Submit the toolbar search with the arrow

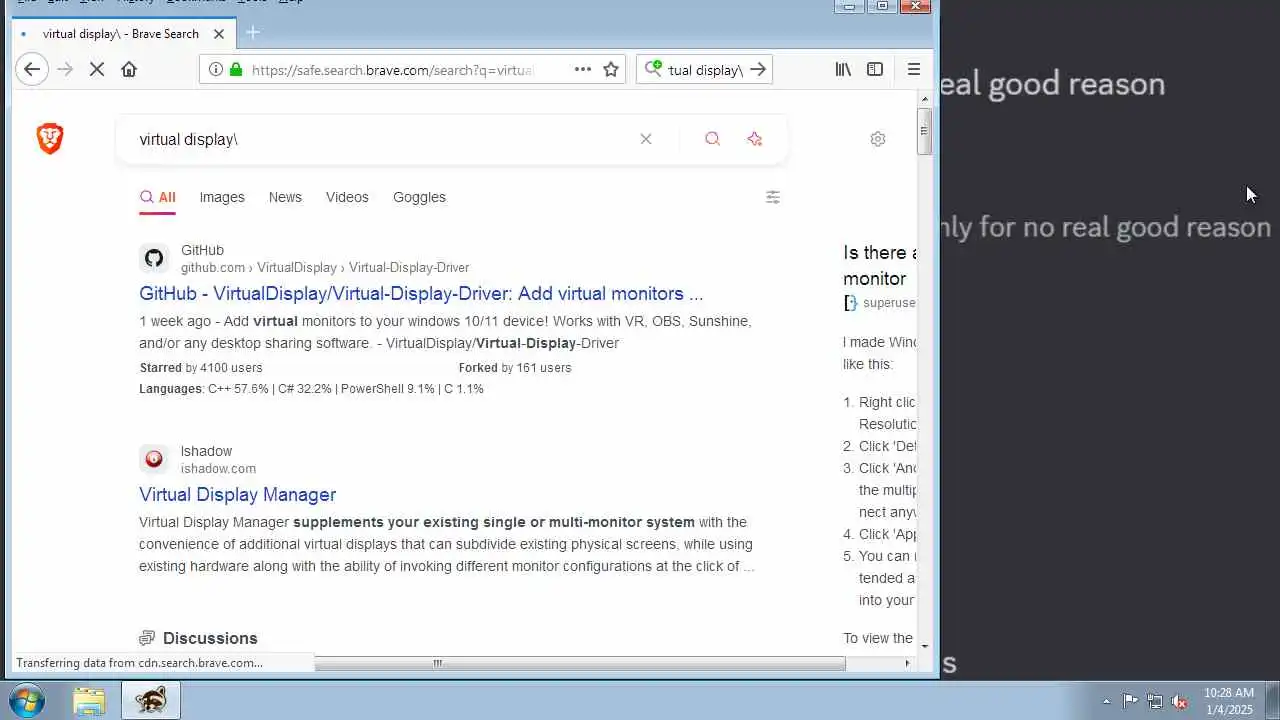tap(758, 69)
